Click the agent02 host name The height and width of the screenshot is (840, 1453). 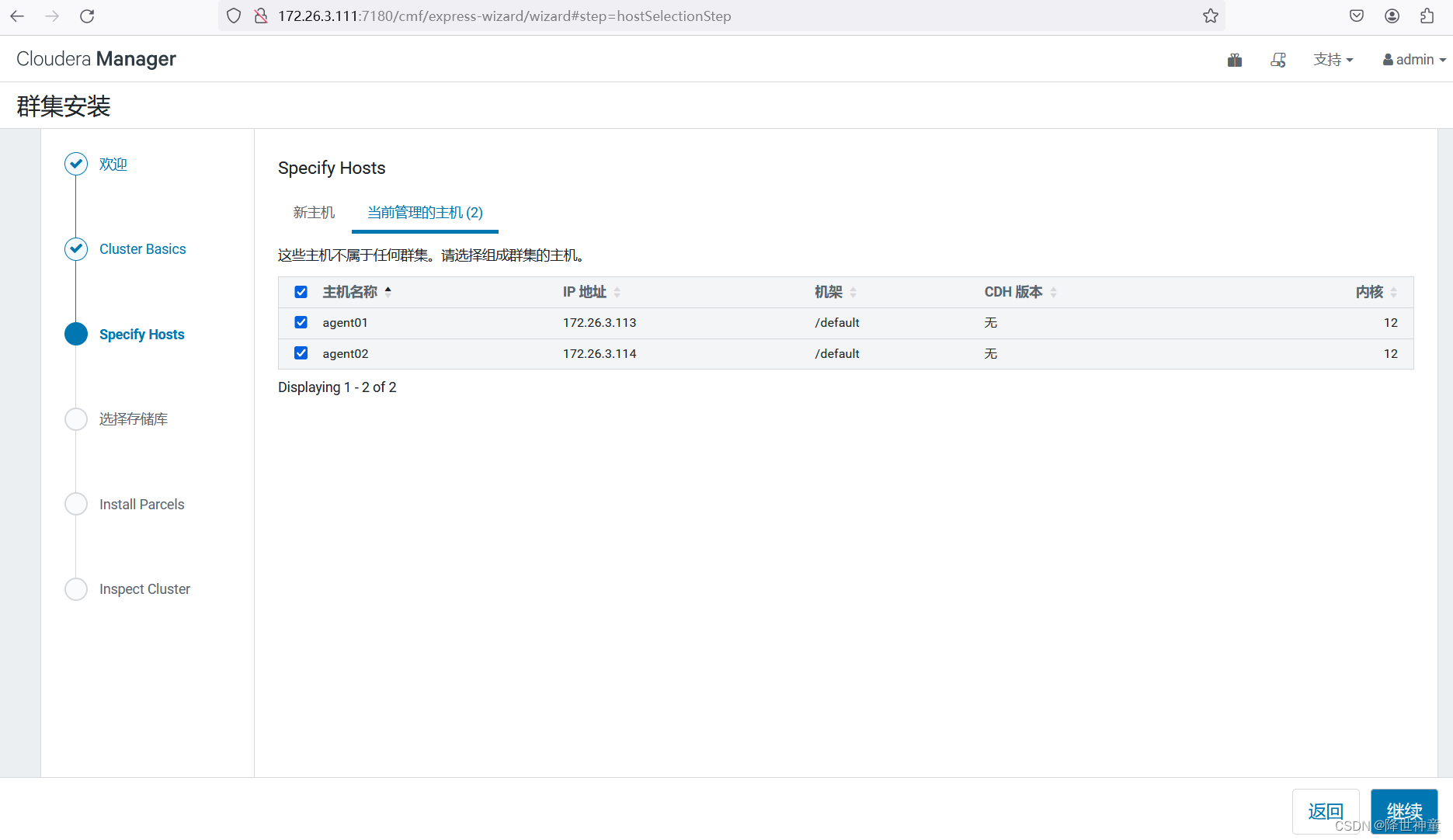(346, 354)
